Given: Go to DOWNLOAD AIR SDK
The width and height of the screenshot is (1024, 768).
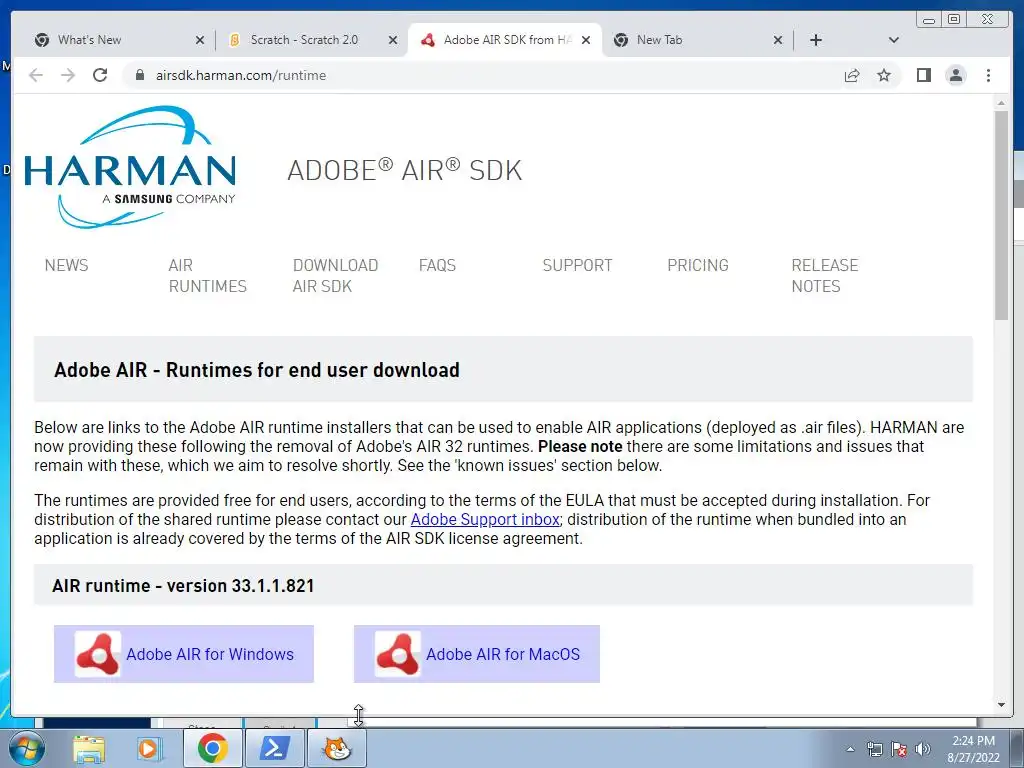Looking at the screenshot, I should 335,276.
